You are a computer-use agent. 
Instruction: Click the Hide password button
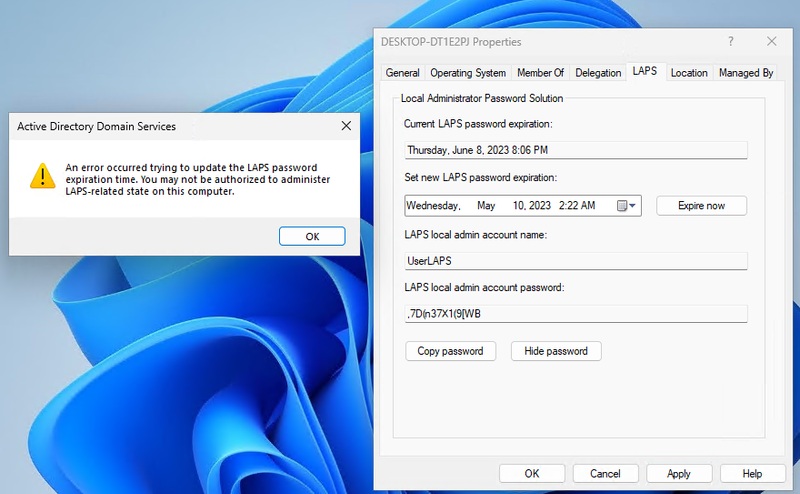click(x=556, y=351)
